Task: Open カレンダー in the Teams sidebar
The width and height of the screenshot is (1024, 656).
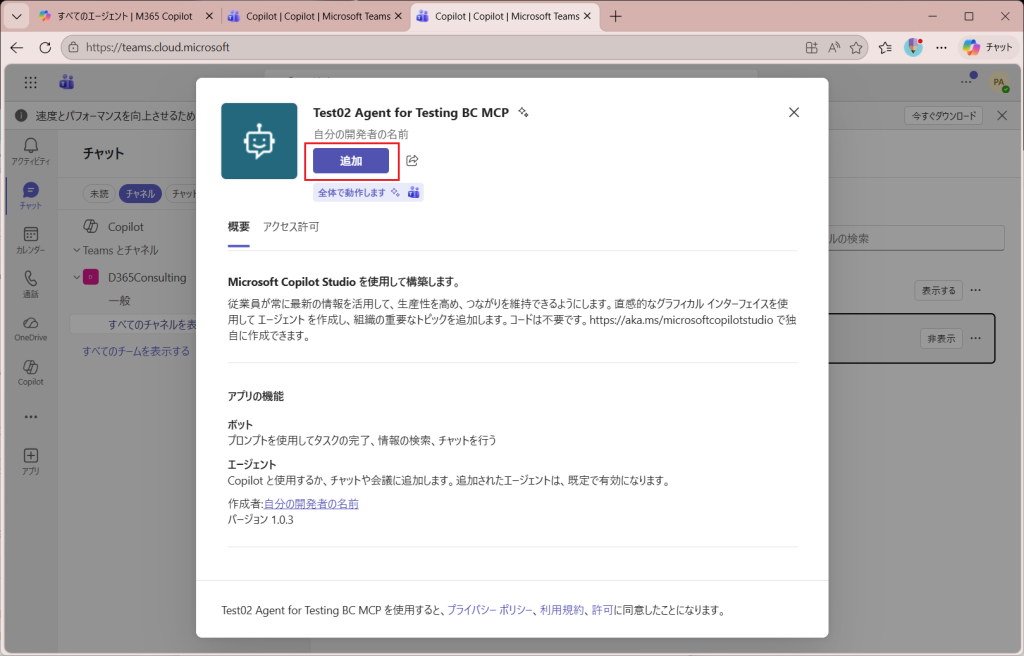Action: point(30,240)
